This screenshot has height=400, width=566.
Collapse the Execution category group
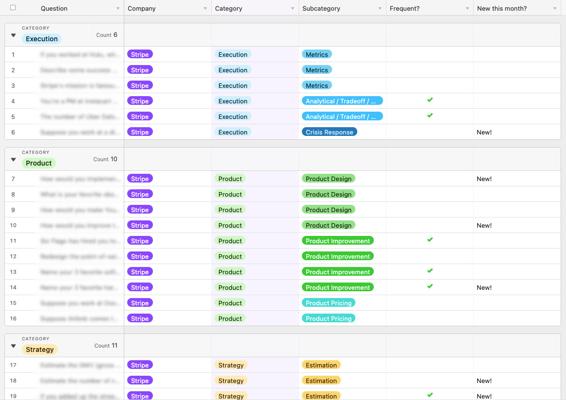pyautogui.click(x=13, y=35)
